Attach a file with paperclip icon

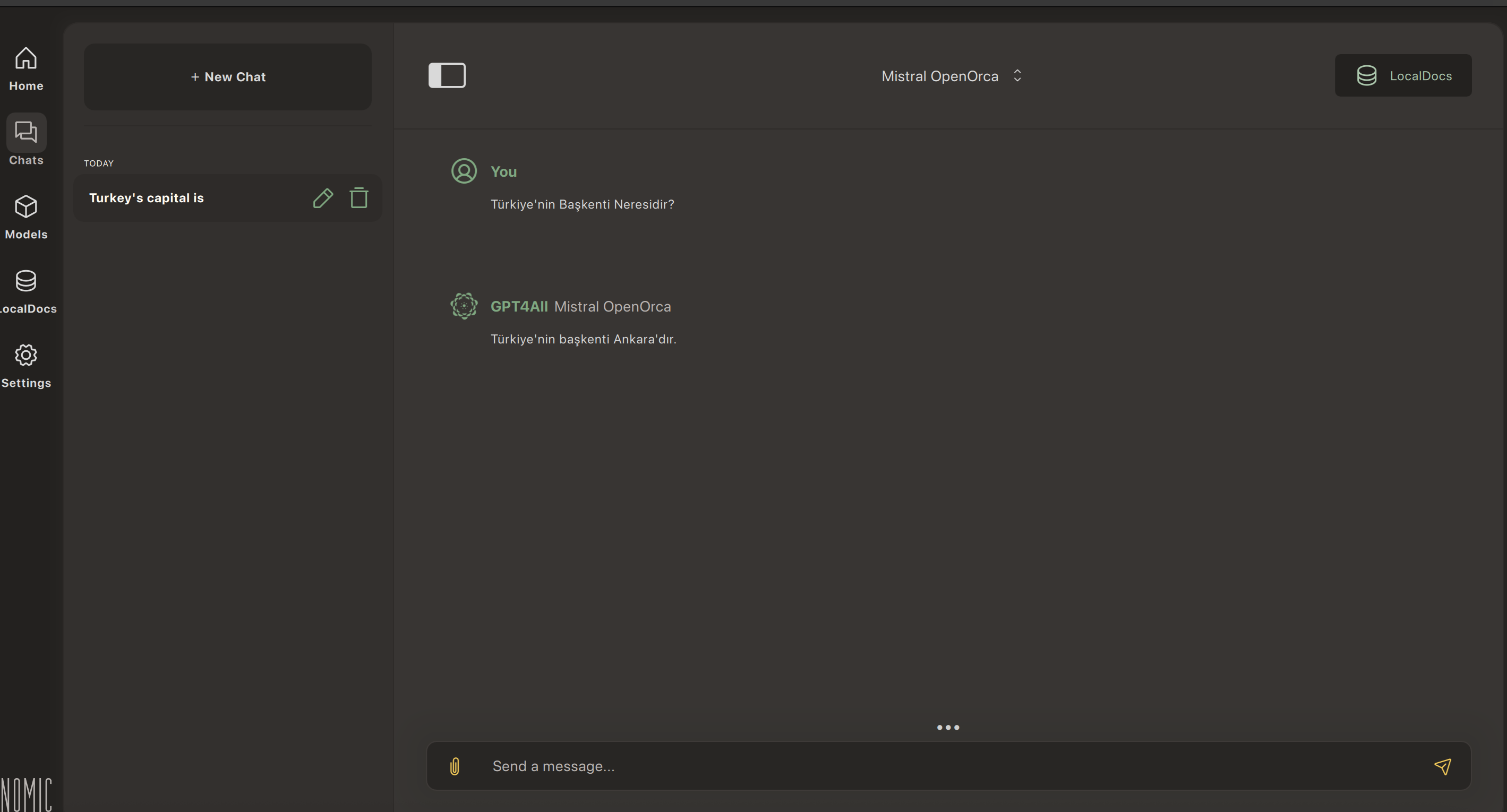455,766
